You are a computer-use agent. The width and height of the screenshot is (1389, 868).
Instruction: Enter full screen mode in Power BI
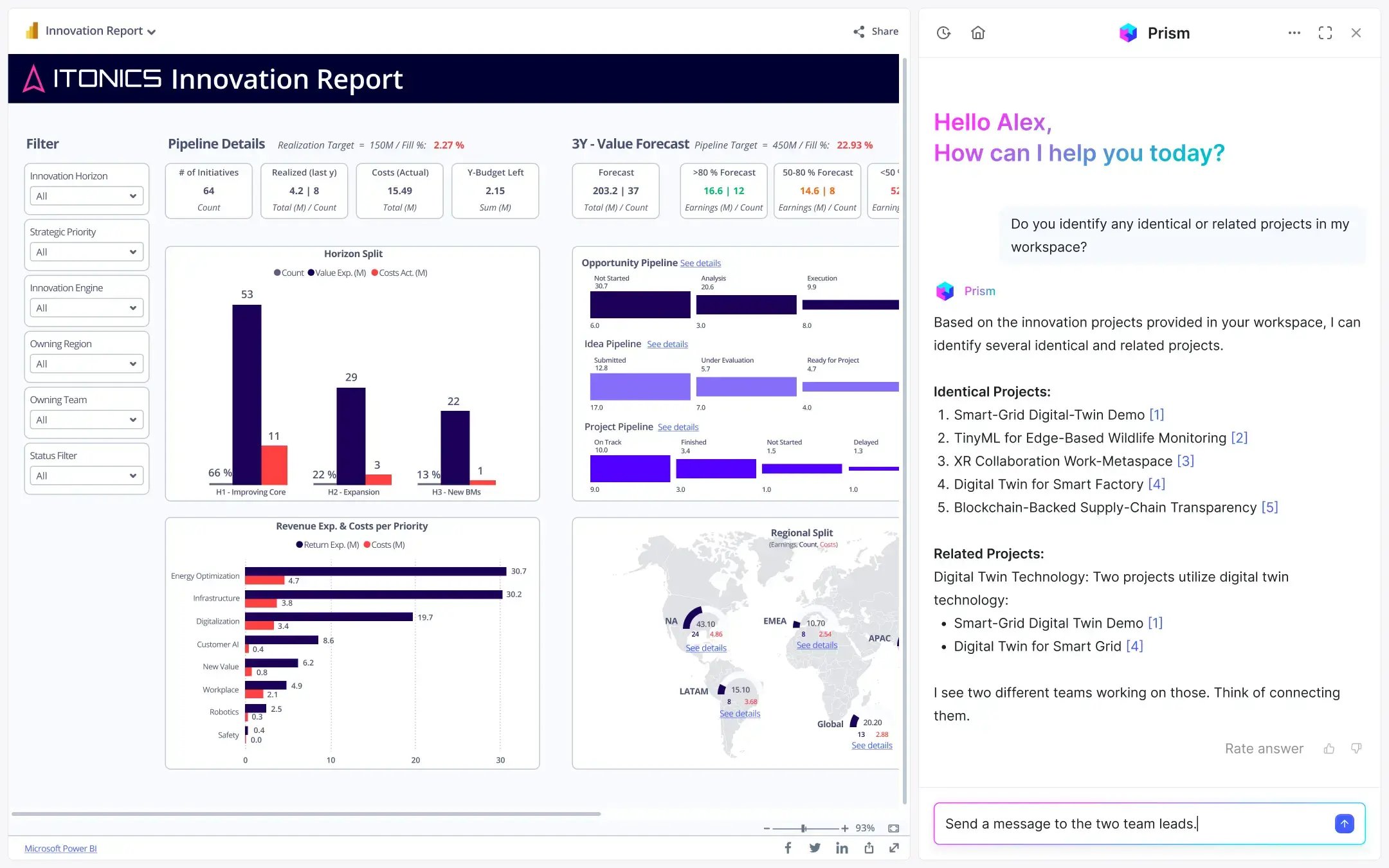click(x=894, y=847)
